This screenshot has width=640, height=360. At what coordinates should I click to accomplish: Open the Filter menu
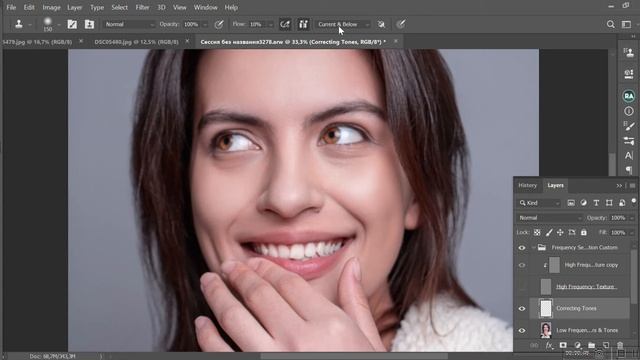coord(142,7)
